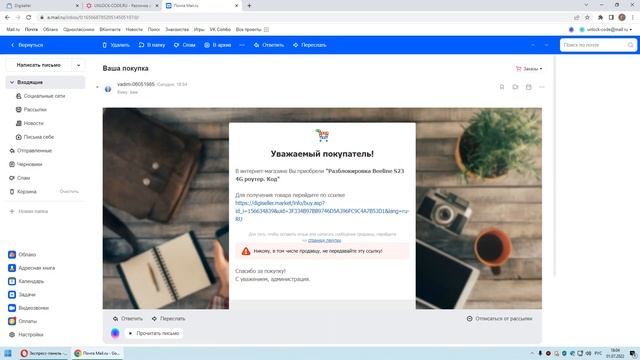The width and height of the screenshot is (640, 360).
Task: Open the Заказы dropdown
Action: pos(529,69)
